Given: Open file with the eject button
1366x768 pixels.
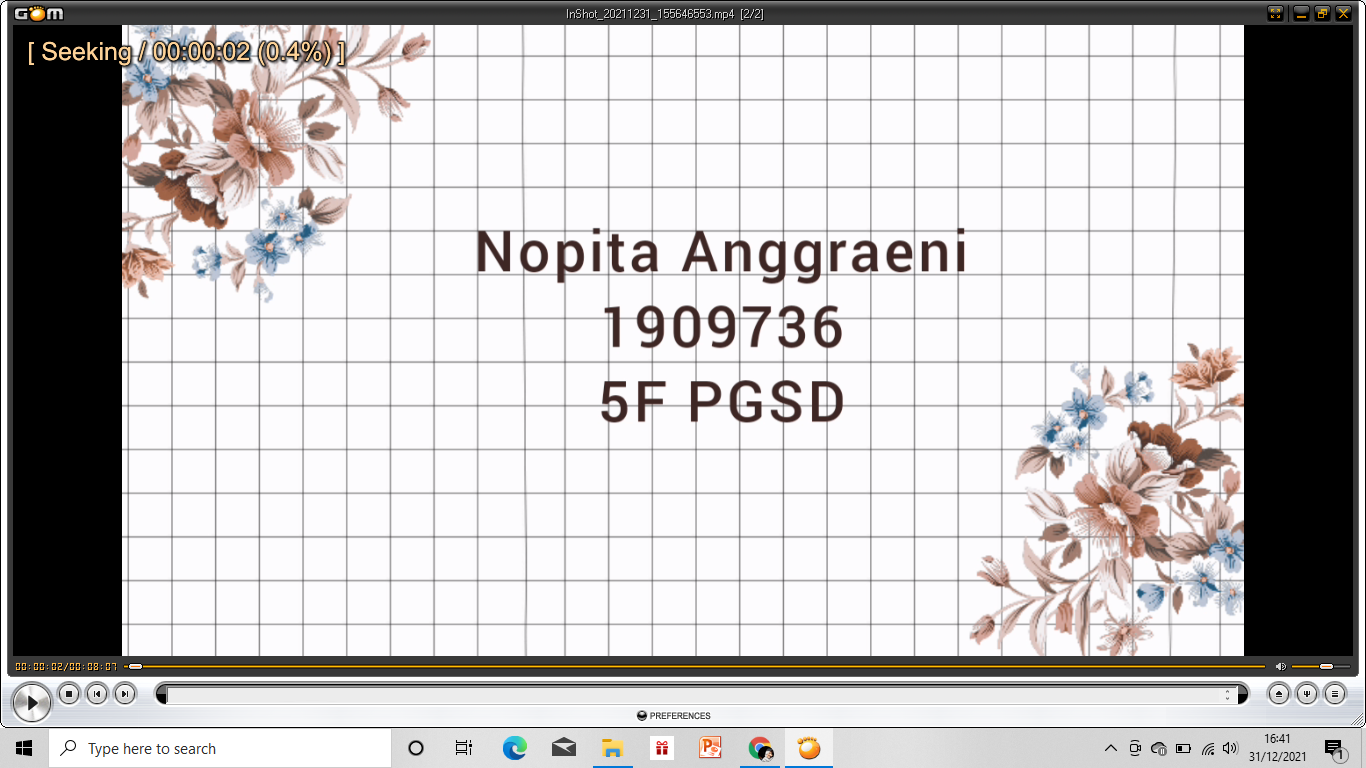Looking at the screenshot, I should click(x=1279, y=693).
